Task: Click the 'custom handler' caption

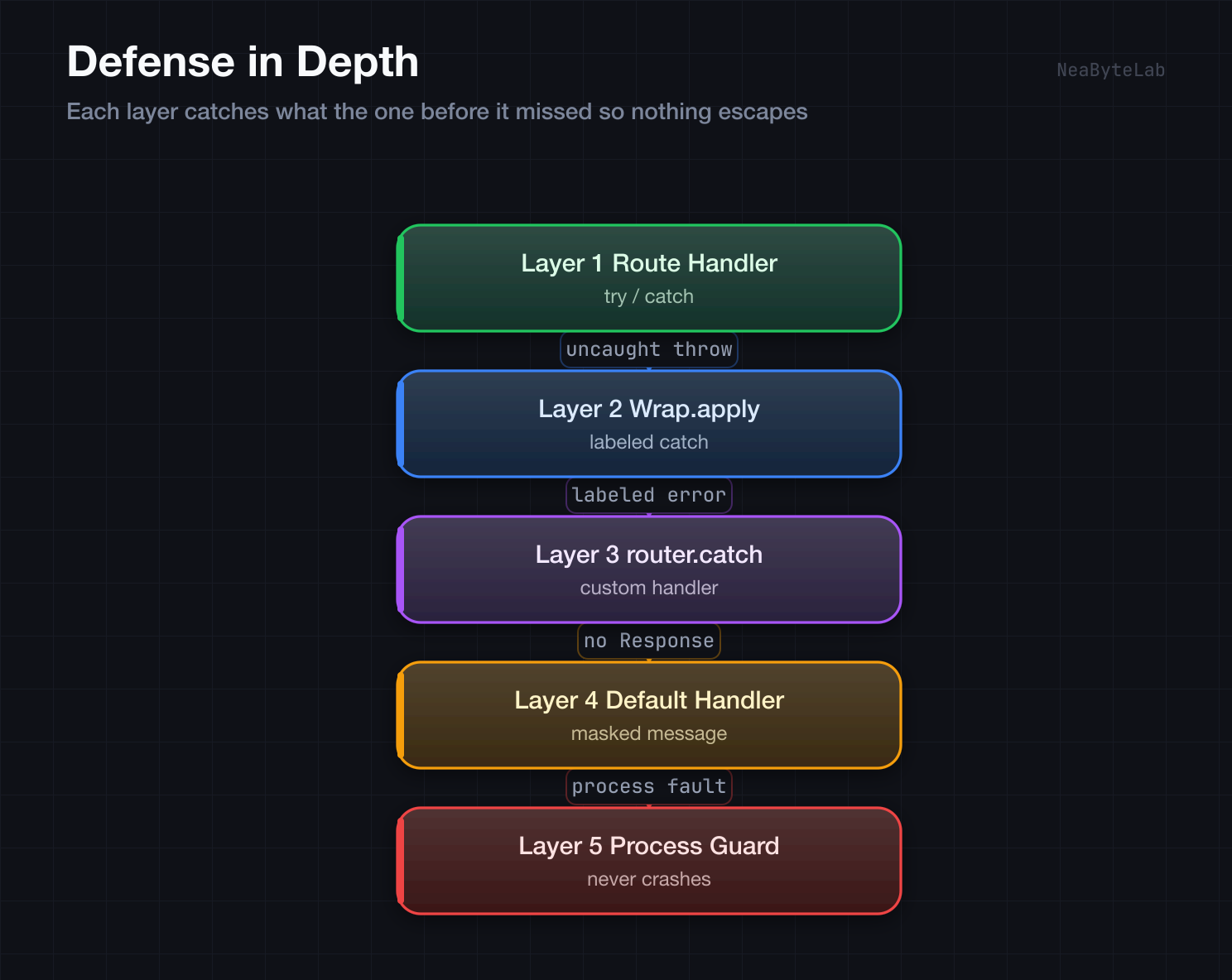Action: click(649, 588)
